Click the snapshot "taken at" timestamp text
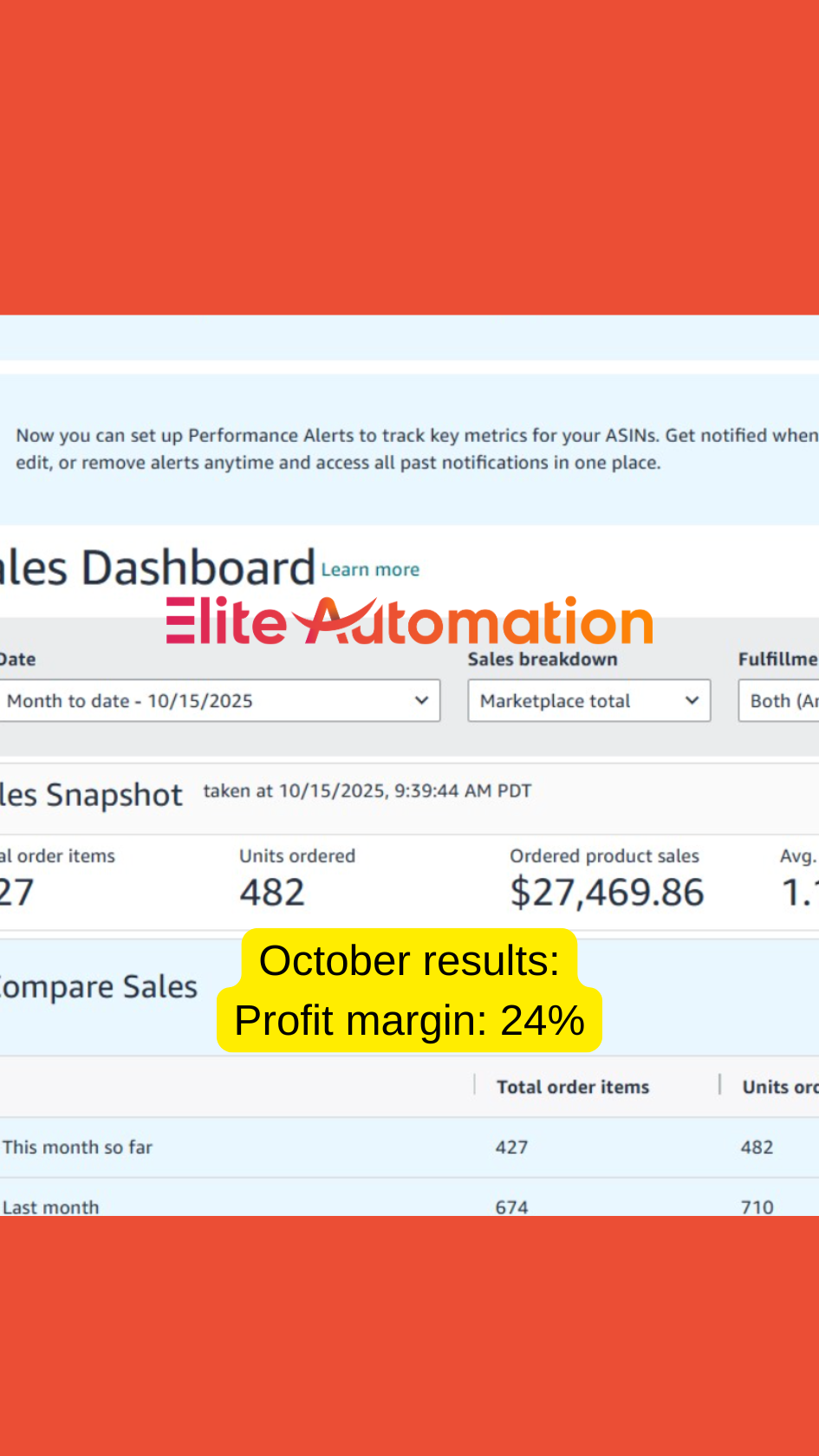819x1456 pixels. coord(367,790)
